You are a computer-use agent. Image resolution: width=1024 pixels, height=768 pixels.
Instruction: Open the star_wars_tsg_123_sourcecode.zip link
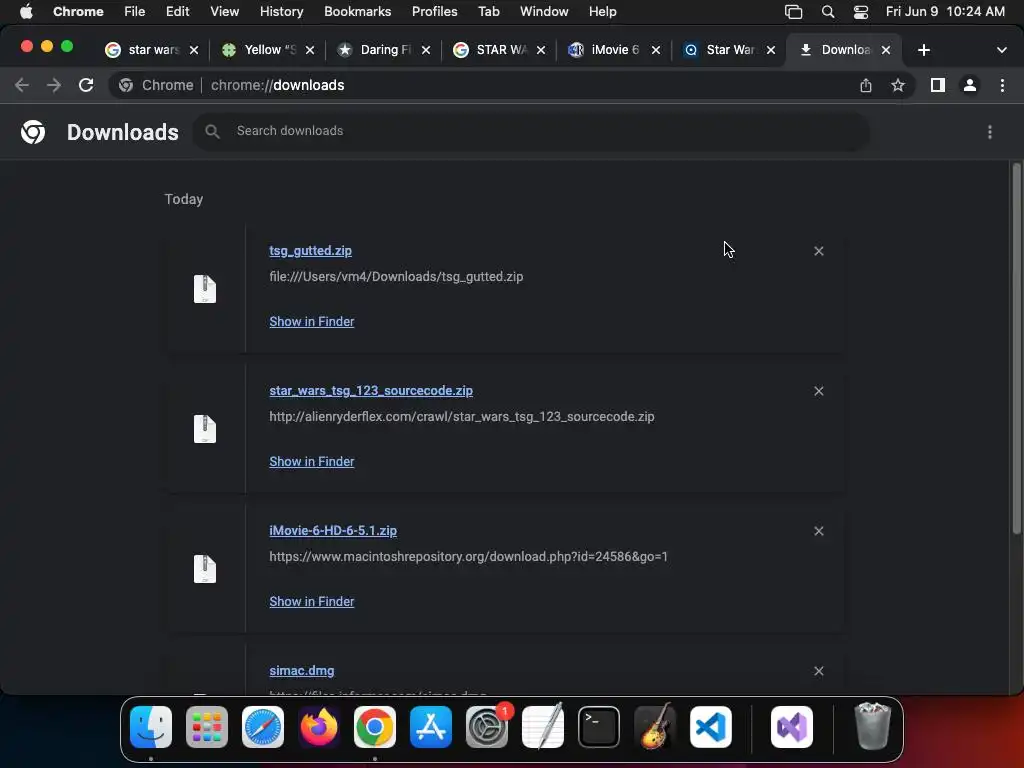tap(371, 391)
